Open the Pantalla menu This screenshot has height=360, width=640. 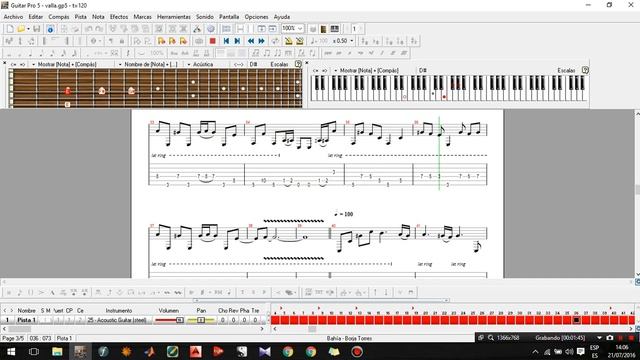pos(229,17)
